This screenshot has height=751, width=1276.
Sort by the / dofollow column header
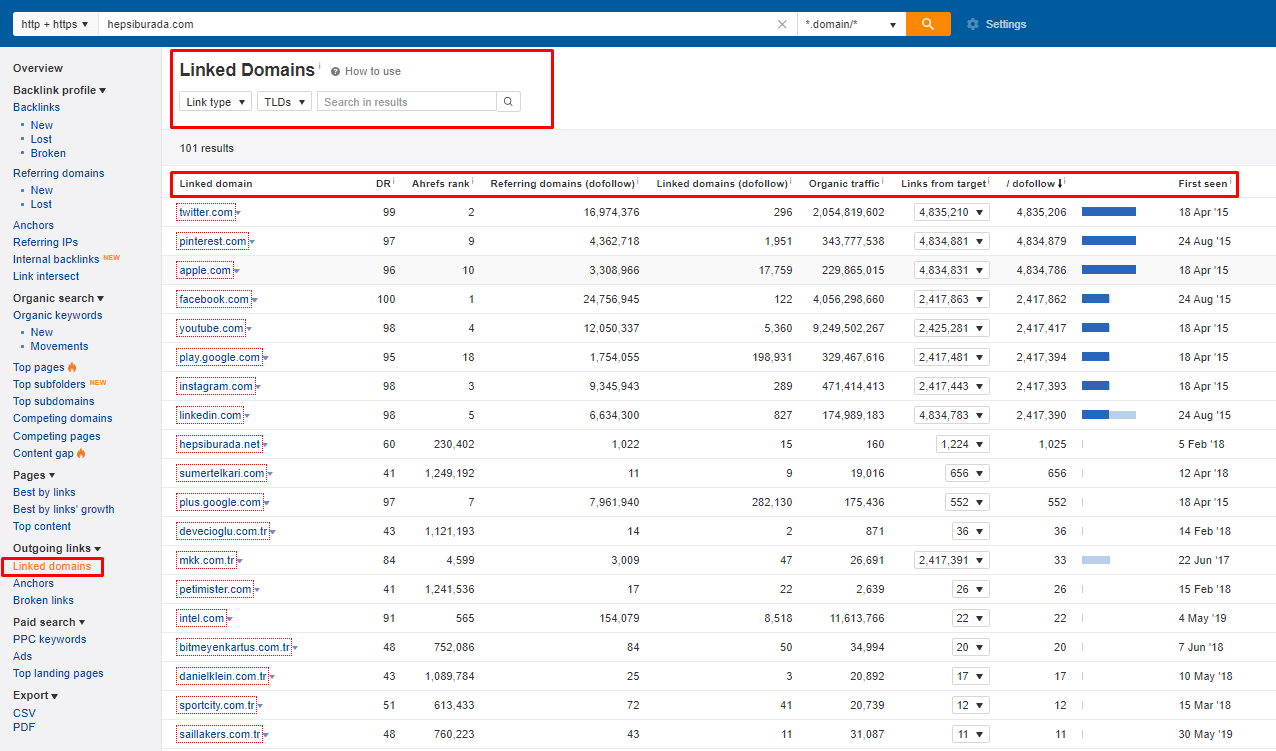1034,183
